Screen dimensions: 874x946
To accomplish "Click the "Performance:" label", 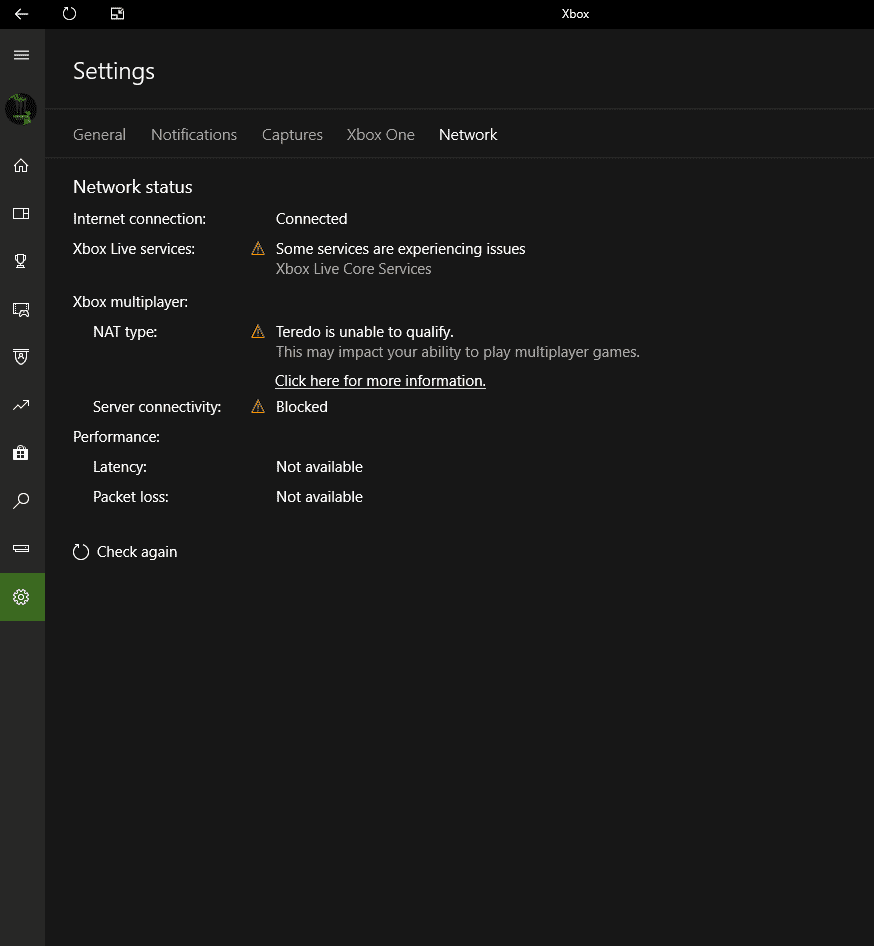I will click(x=116, y=437).
